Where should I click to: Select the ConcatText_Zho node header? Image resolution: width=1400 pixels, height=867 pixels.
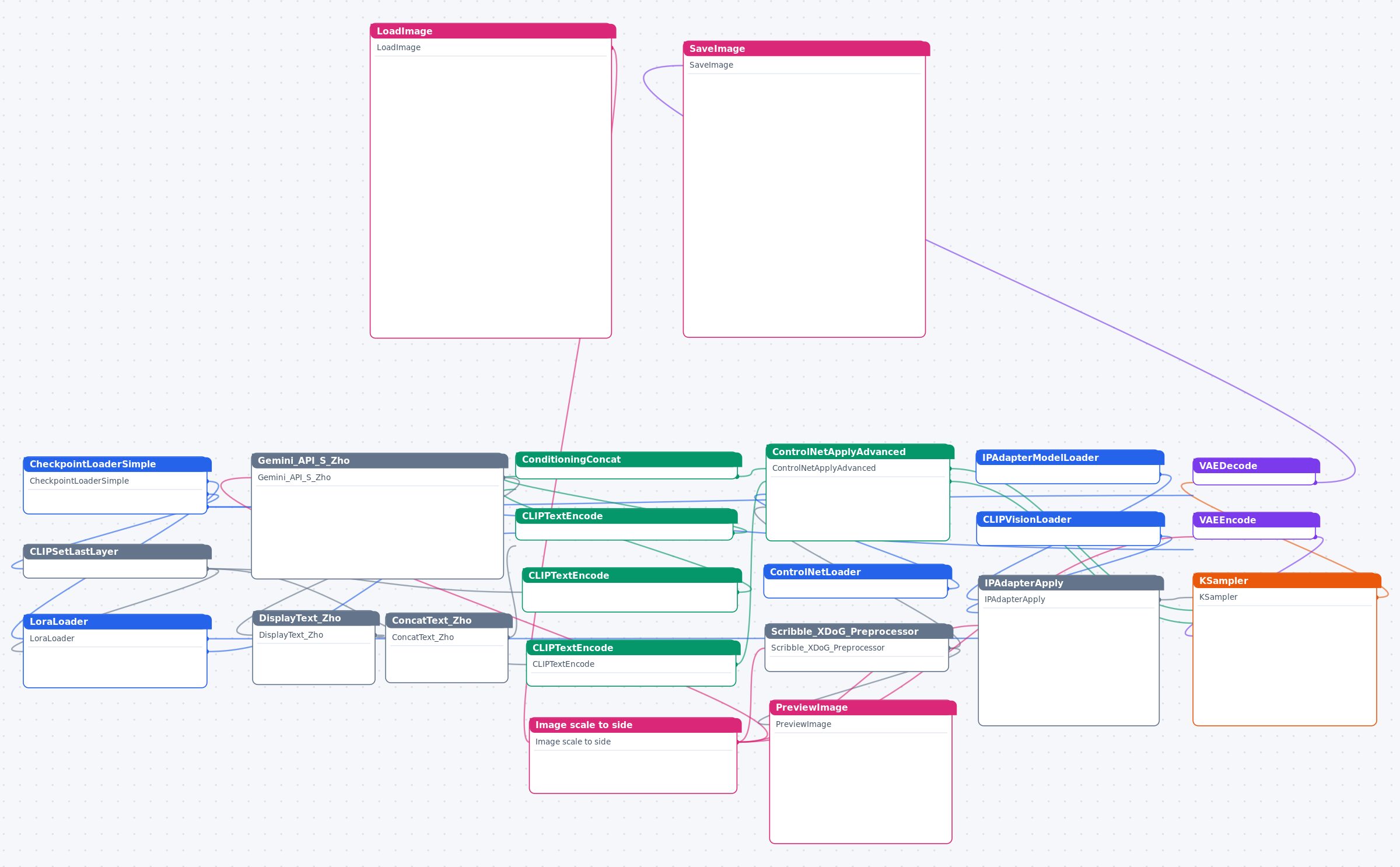click(449, 620)
